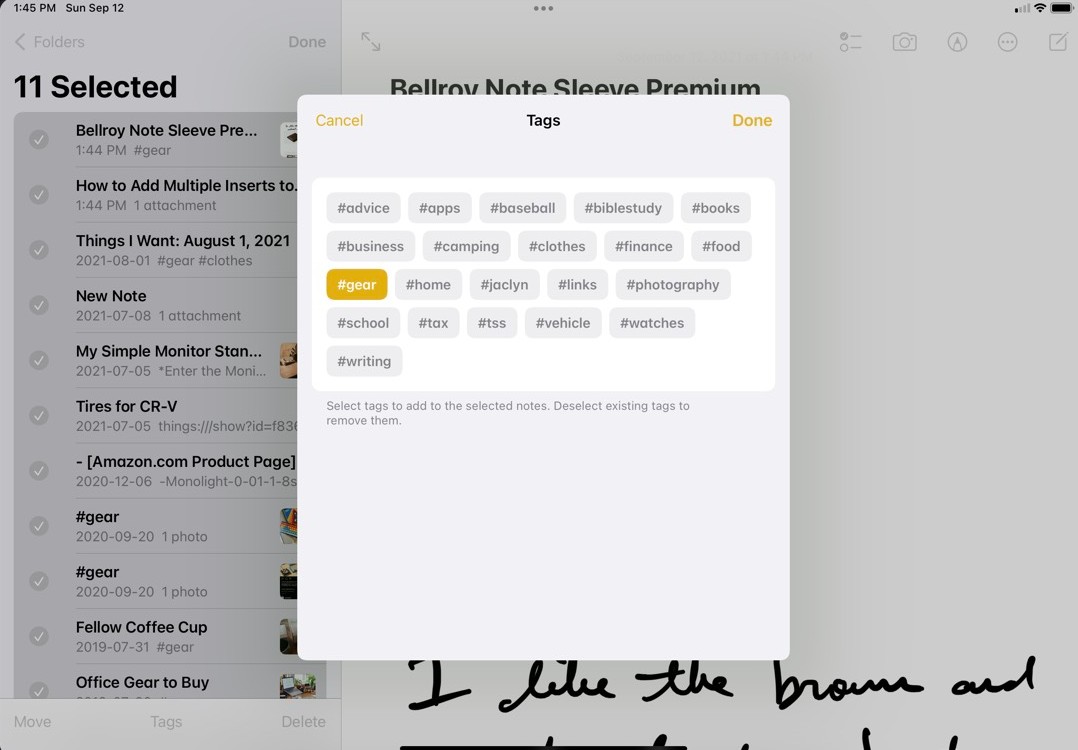This screenshot has height=750, width=1078.
Task: Tap the back chevron next to Folders
Action: coord(22,42)
